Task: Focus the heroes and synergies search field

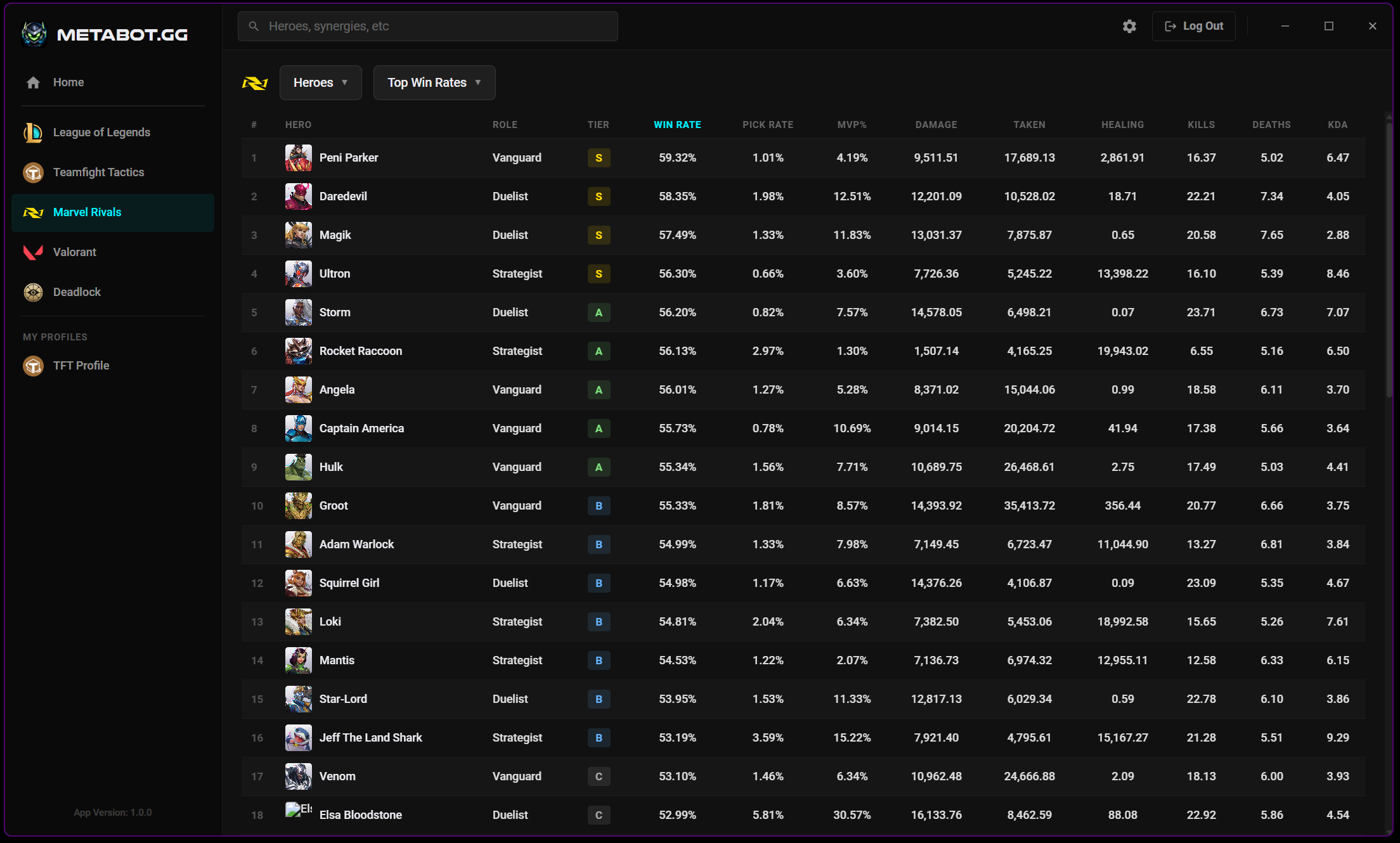Action: point(428,26)
